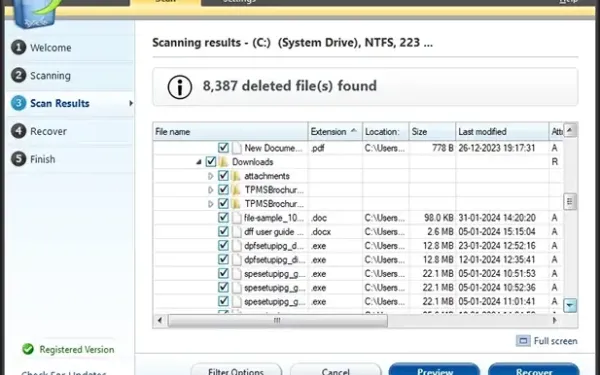Click the Cancel button

tap(336, 370)
